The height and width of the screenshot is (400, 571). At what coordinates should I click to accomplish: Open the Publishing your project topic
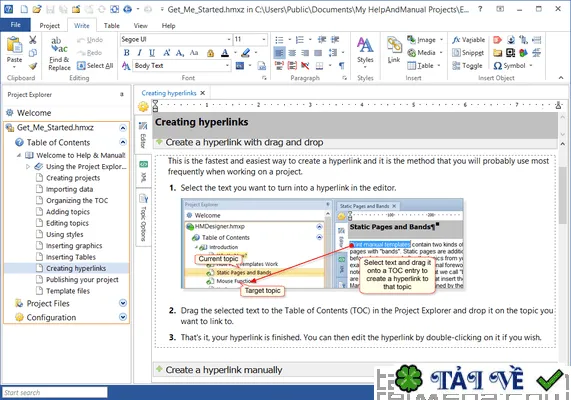tap(82, 279)
